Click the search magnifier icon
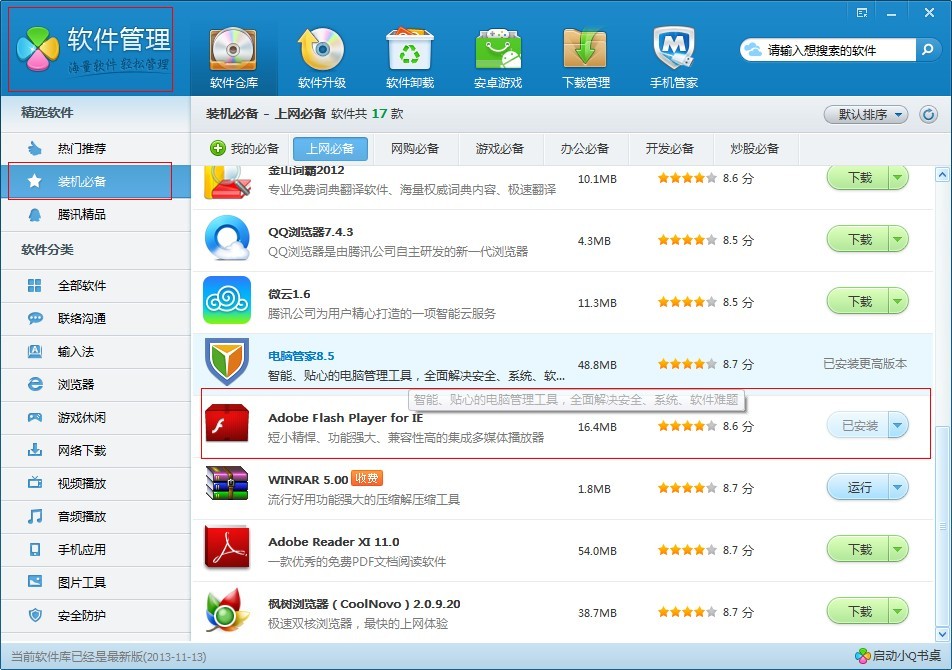952x670 pixels. pos(927,50)
